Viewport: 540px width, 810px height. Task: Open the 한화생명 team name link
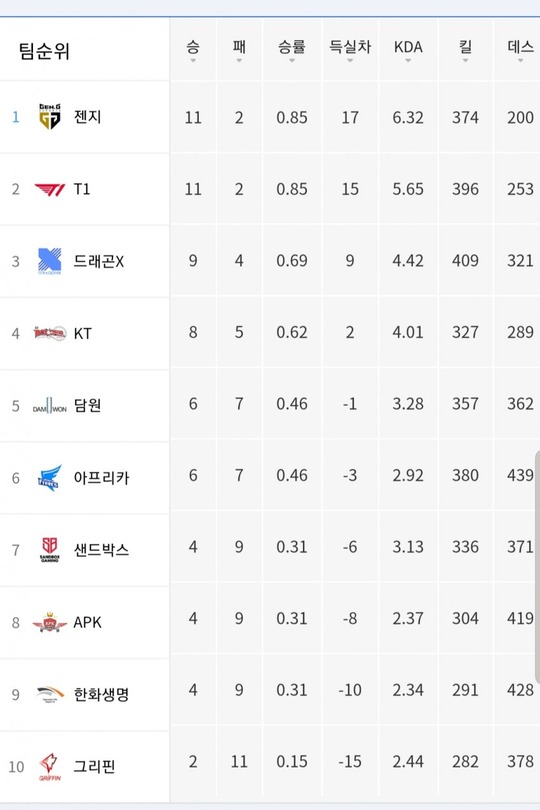pyautogui.click(x=101, y=694)
